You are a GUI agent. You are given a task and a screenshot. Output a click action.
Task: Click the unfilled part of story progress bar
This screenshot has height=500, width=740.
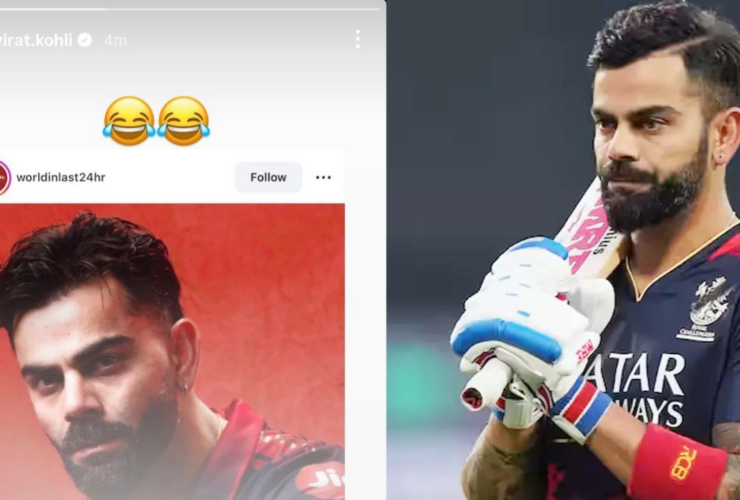tap(243, 9)
